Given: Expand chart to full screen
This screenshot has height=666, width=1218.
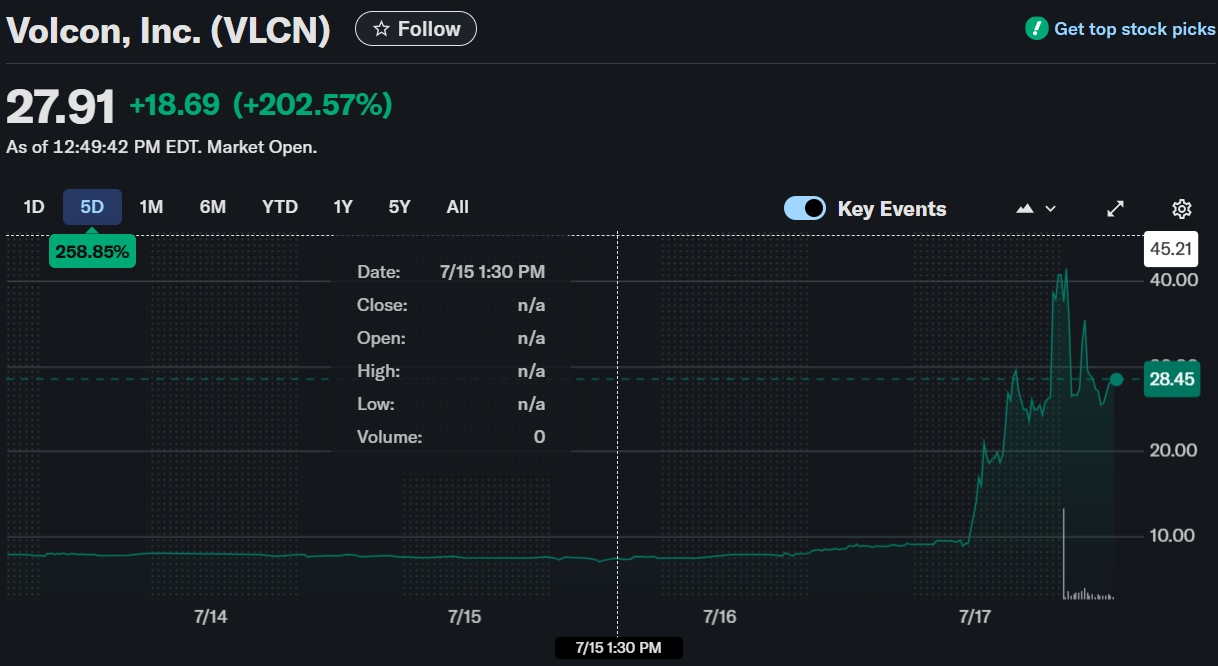Looking at the screenshot, I should point(1116,208).
